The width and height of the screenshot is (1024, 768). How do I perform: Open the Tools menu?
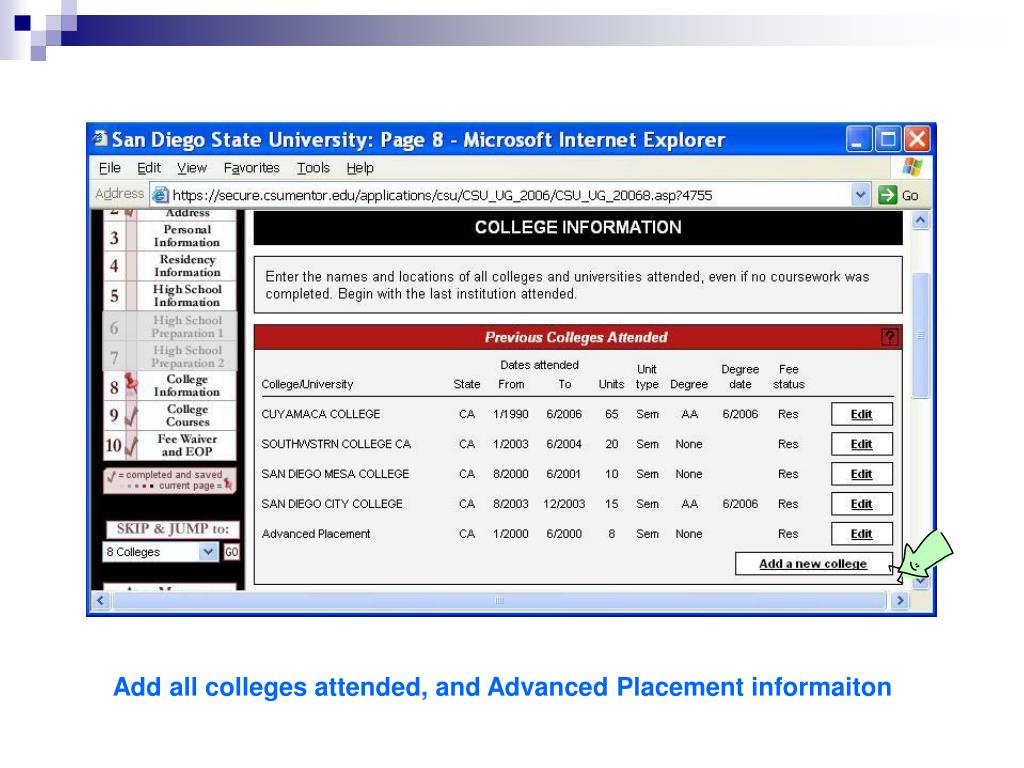pyautogui.click(x=313, y=168)
